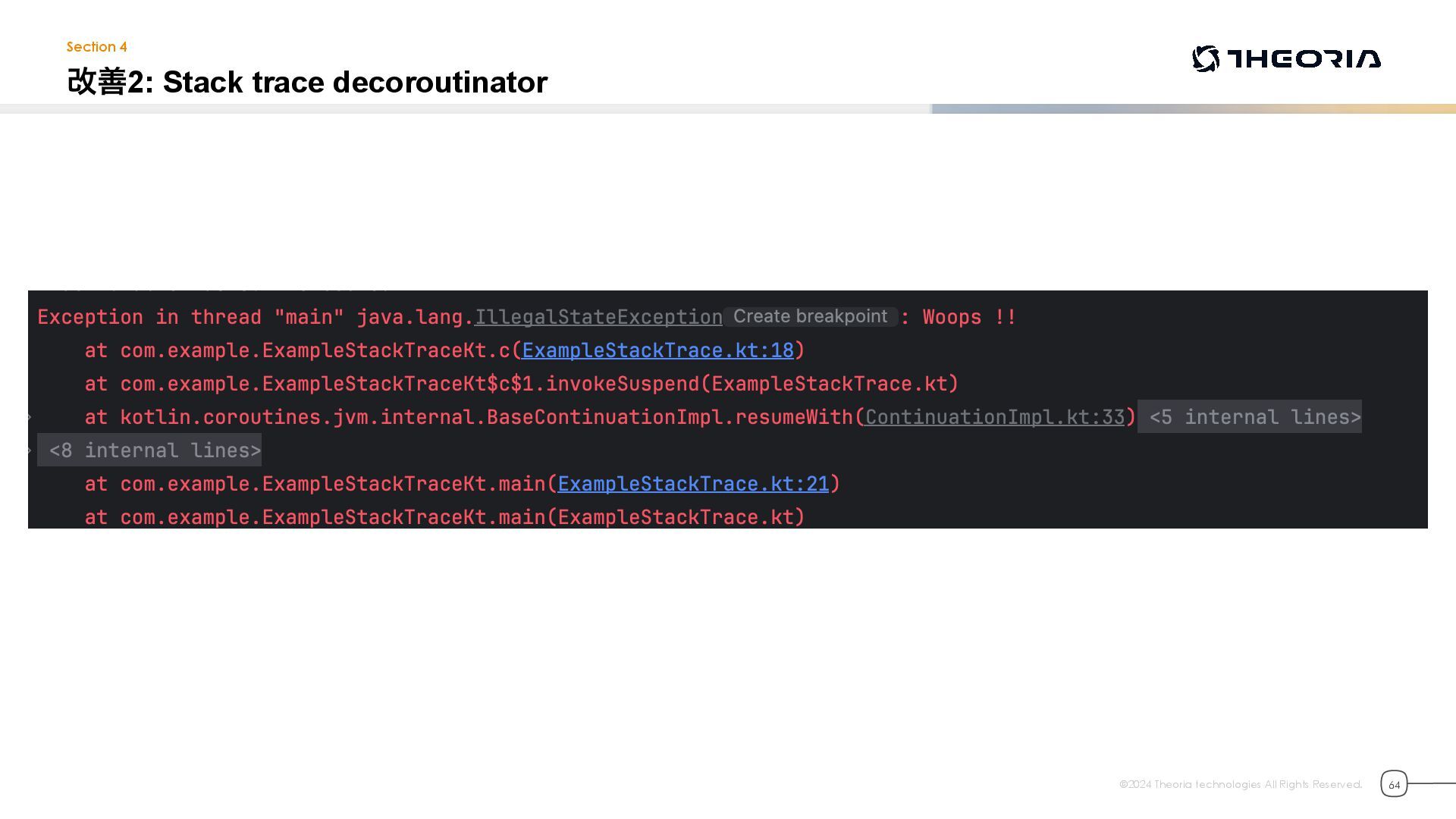Click the Woops !! exception message
The height and width of the screenshot is (819, 1456).
click(968, 317)
